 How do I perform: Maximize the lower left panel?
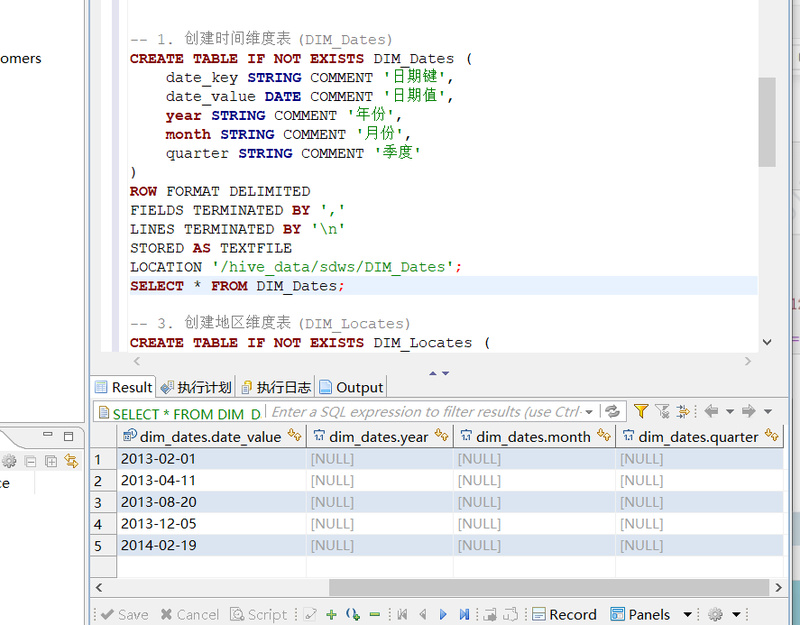point(68,436)
